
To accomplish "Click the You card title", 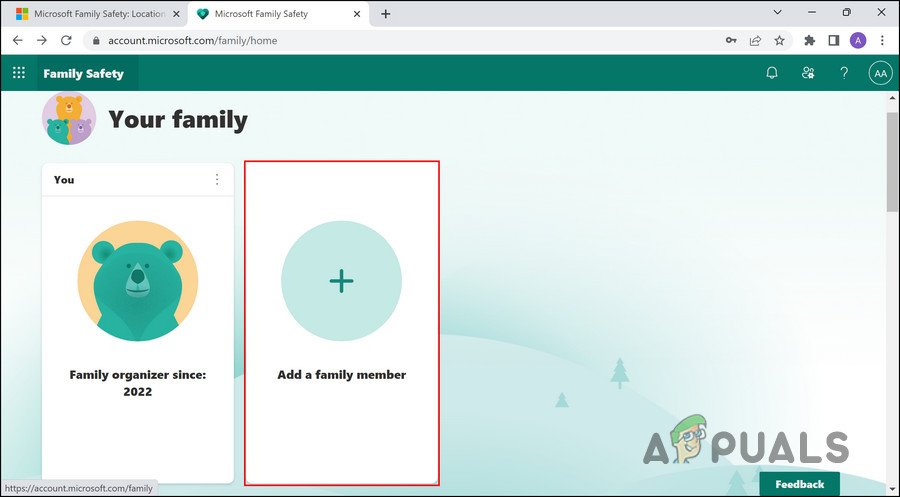I will click(x=64, y=180).
